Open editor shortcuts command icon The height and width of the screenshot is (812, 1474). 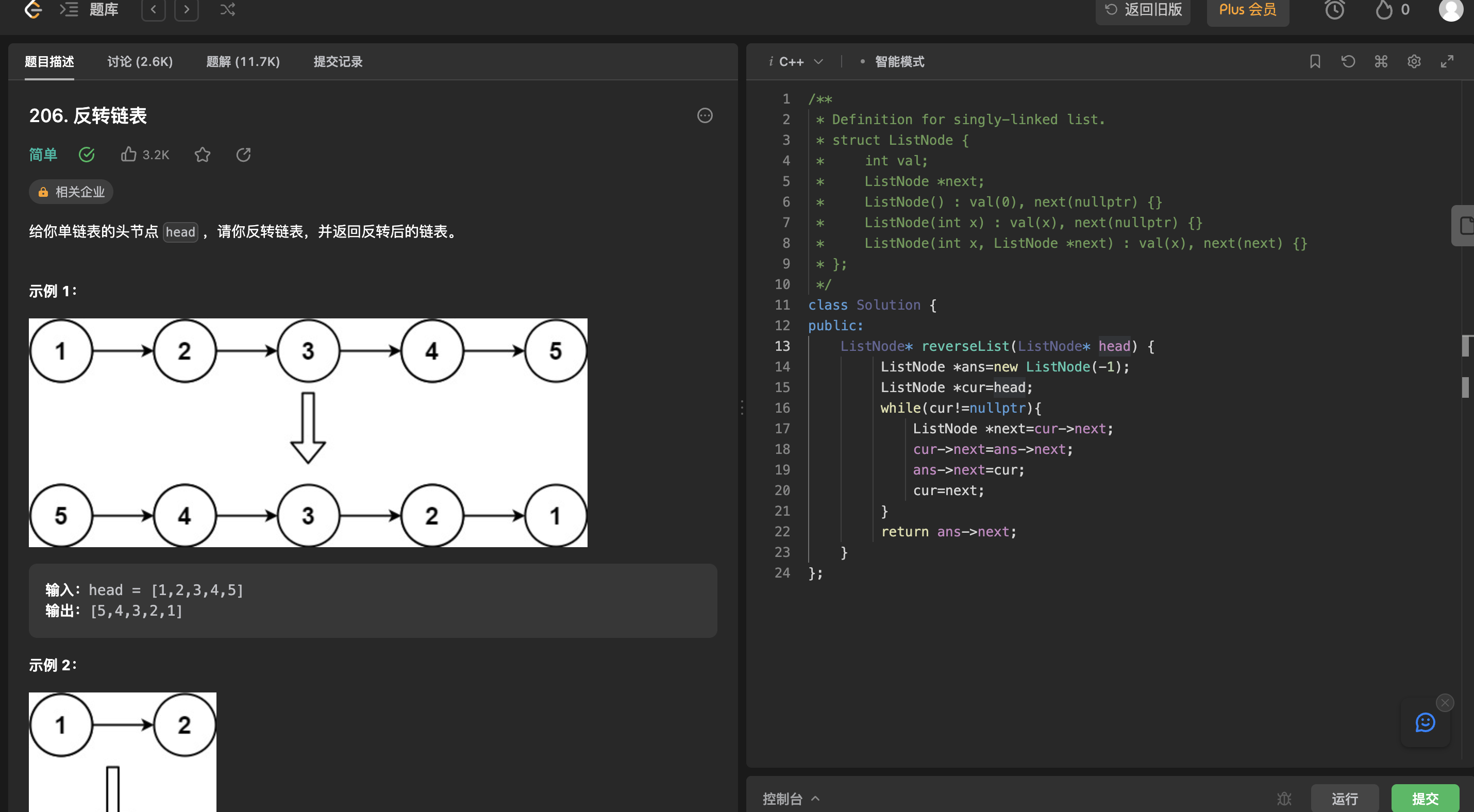pos(1381,61)
